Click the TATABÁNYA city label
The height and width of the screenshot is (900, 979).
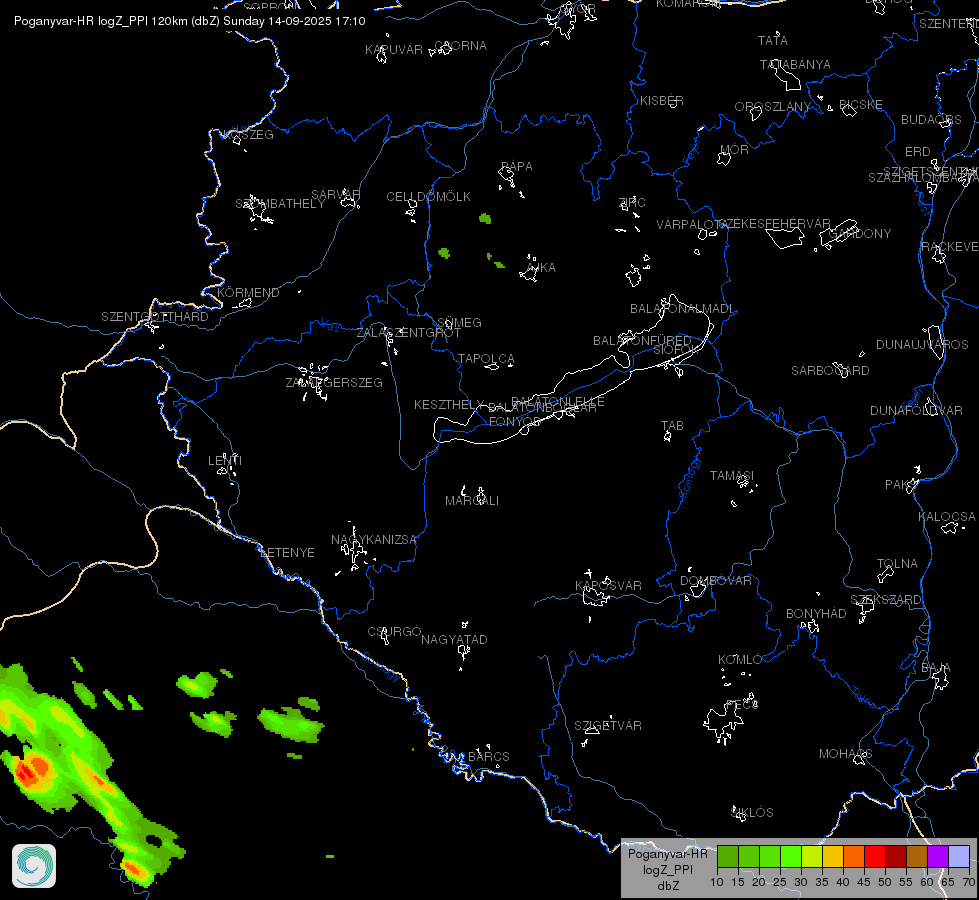click(x=795, y=64)
